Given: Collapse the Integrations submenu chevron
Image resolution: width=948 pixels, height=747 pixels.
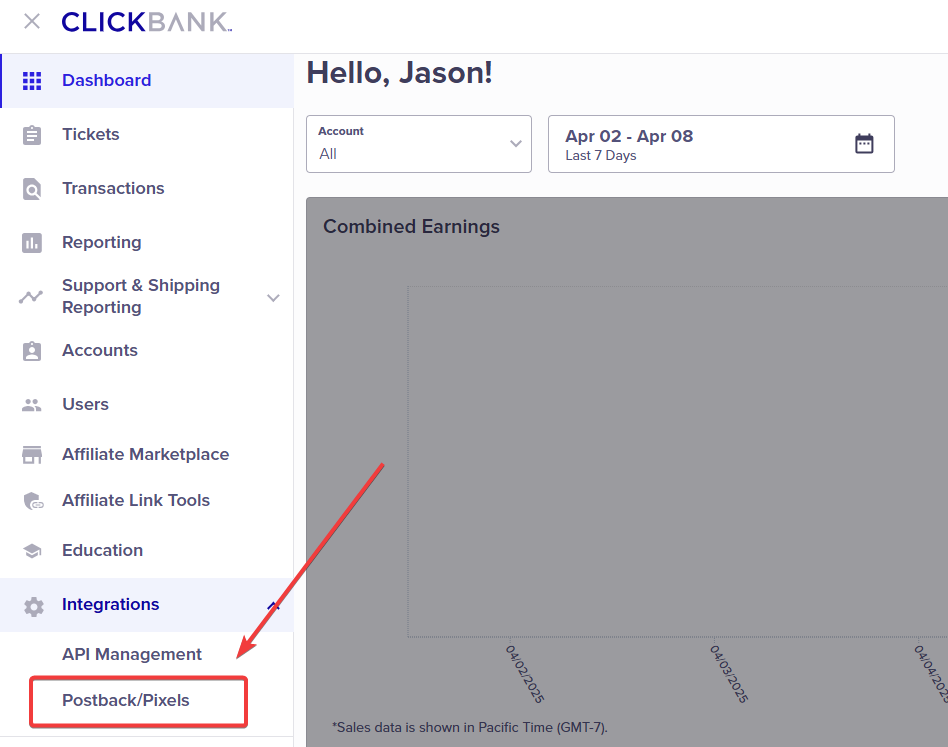Looking at the screenshot, I should pos(273,605).
